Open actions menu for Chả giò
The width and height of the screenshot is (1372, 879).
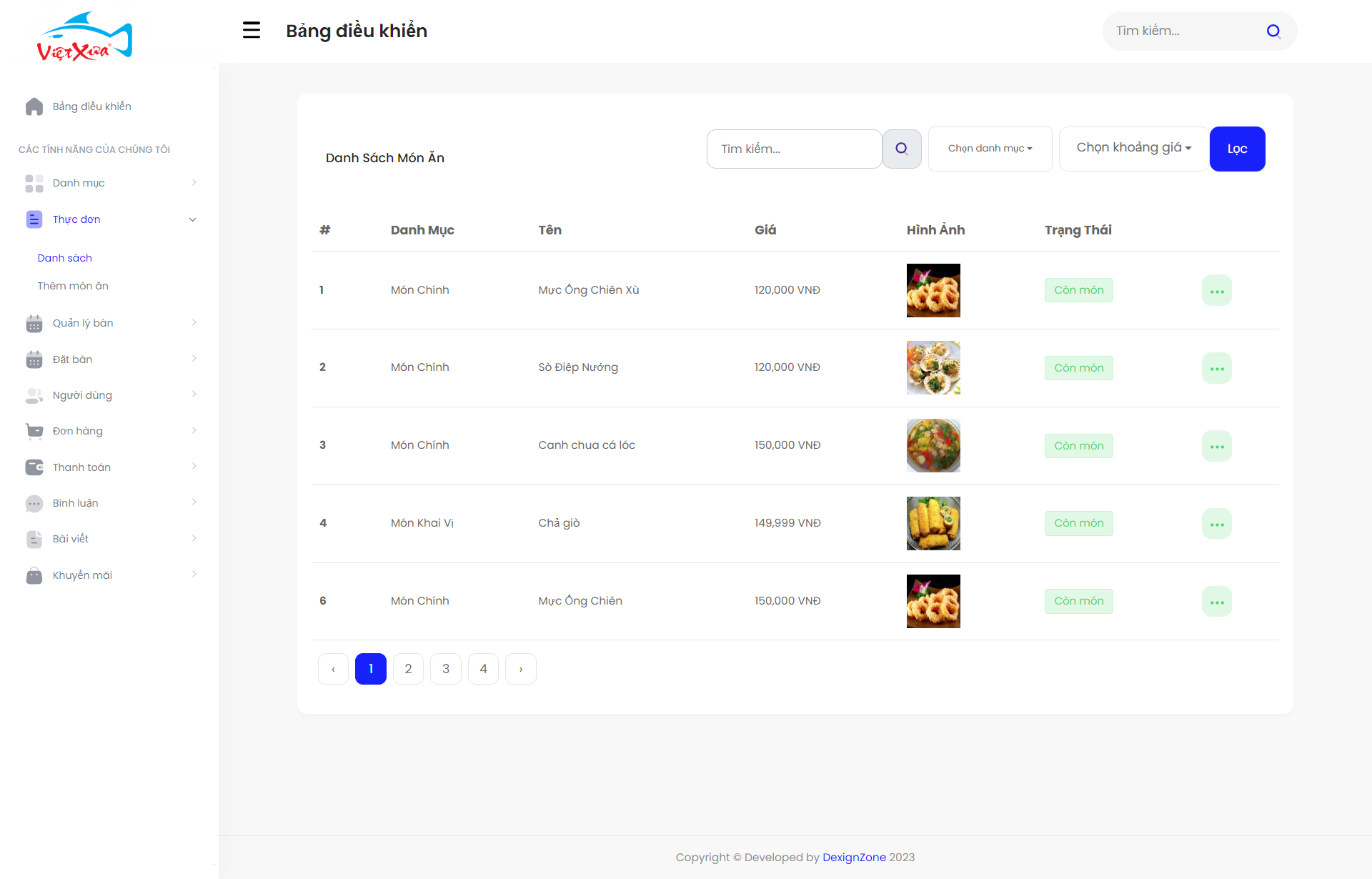[x=1216, y=524]
